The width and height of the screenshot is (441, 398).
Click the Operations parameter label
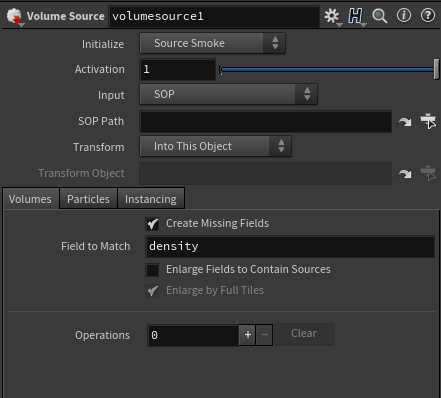pyautogui.click(x=102, y=335)
